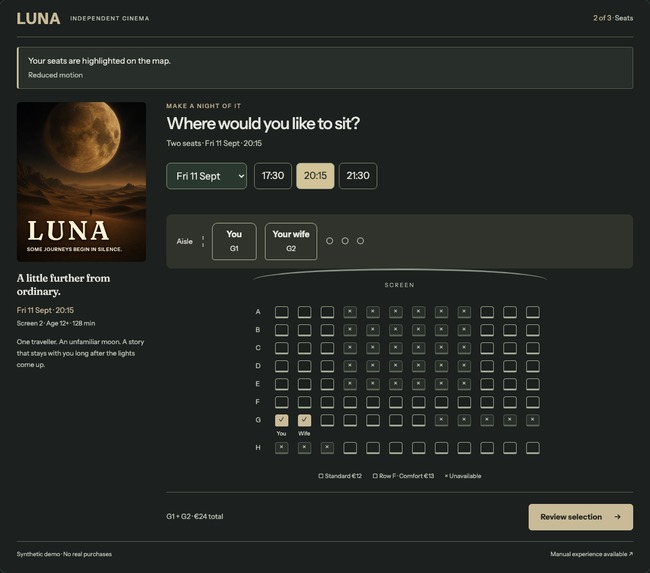
Task: Select seat A2 in row A
Action: [x=304, y=312]
